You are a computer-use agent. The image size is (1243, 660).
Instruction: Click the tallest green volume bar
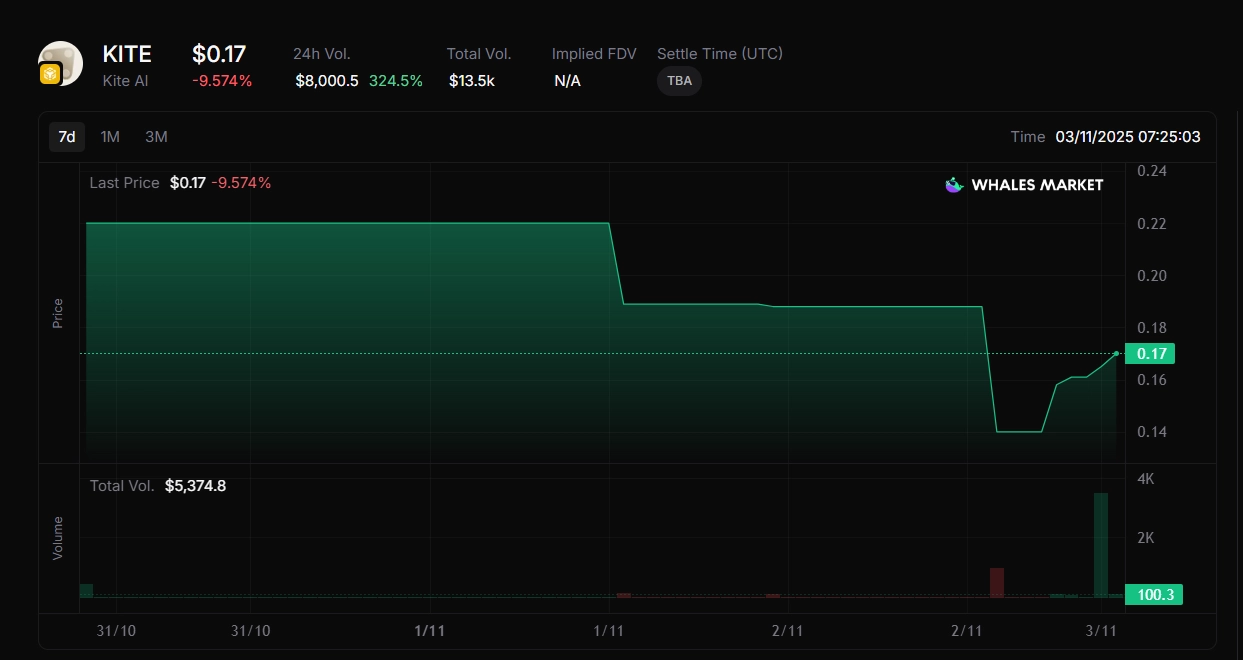pos(1100,545)
